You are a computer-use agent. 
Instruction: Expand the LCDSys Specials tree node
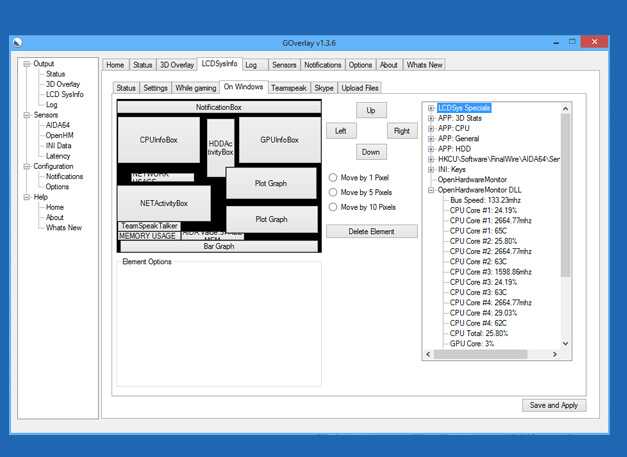click(x=431, y=108)
